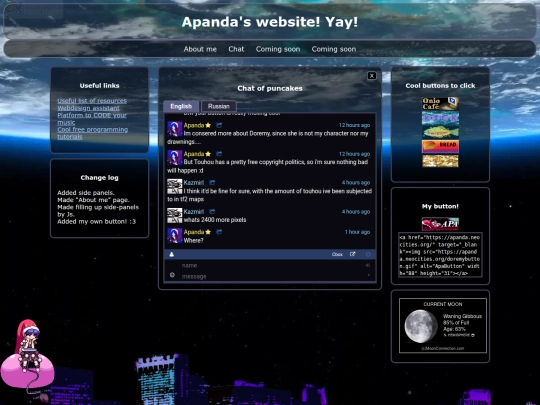Open Platform to CODE your music link
The image size is (540, 405).
(92, 118)
